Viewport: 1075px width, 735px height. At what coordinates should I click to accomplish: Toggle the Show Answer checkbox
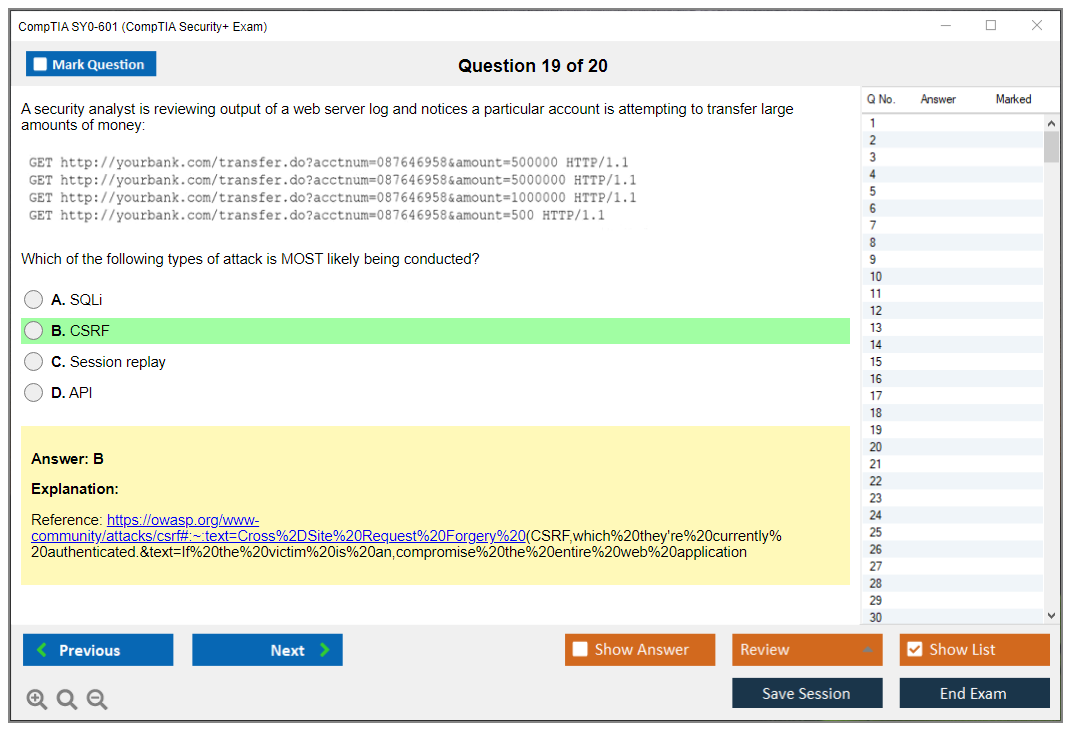pos(580,650)
